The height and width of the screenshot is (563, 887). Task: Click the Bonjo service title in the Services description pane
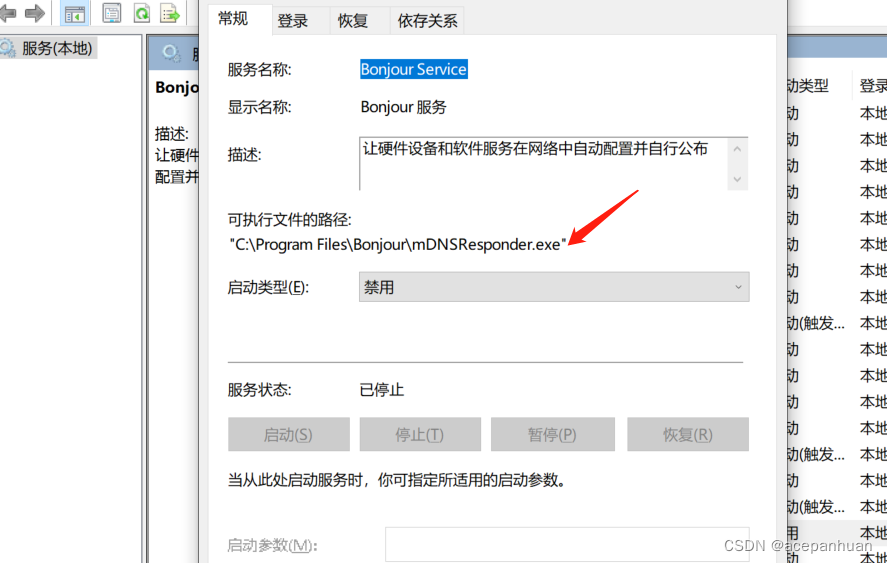pyautogui.click(x=176, y=87)
